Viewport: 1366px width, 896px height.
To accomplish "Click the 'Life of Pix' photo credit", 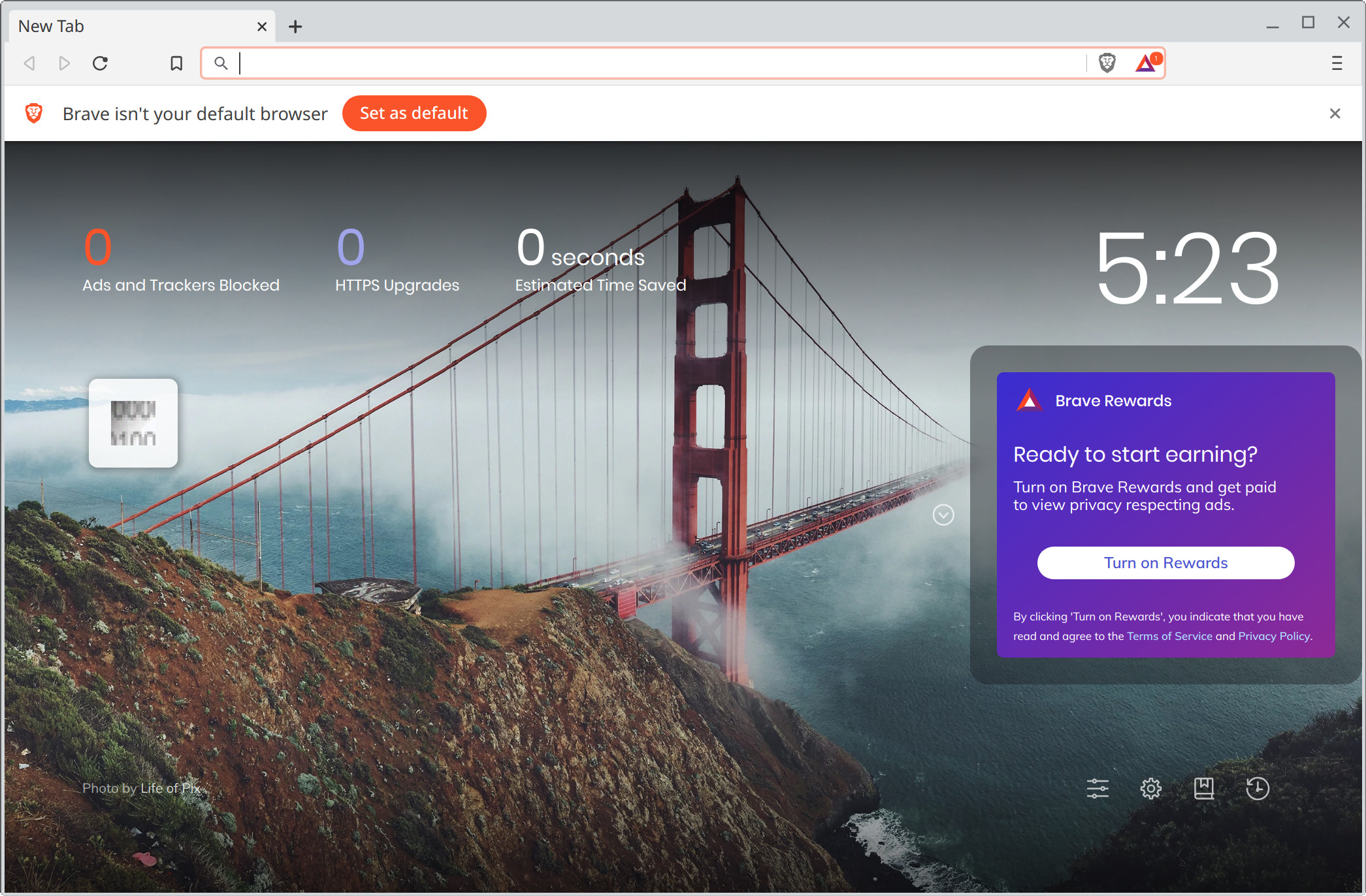I will [170, 788].
